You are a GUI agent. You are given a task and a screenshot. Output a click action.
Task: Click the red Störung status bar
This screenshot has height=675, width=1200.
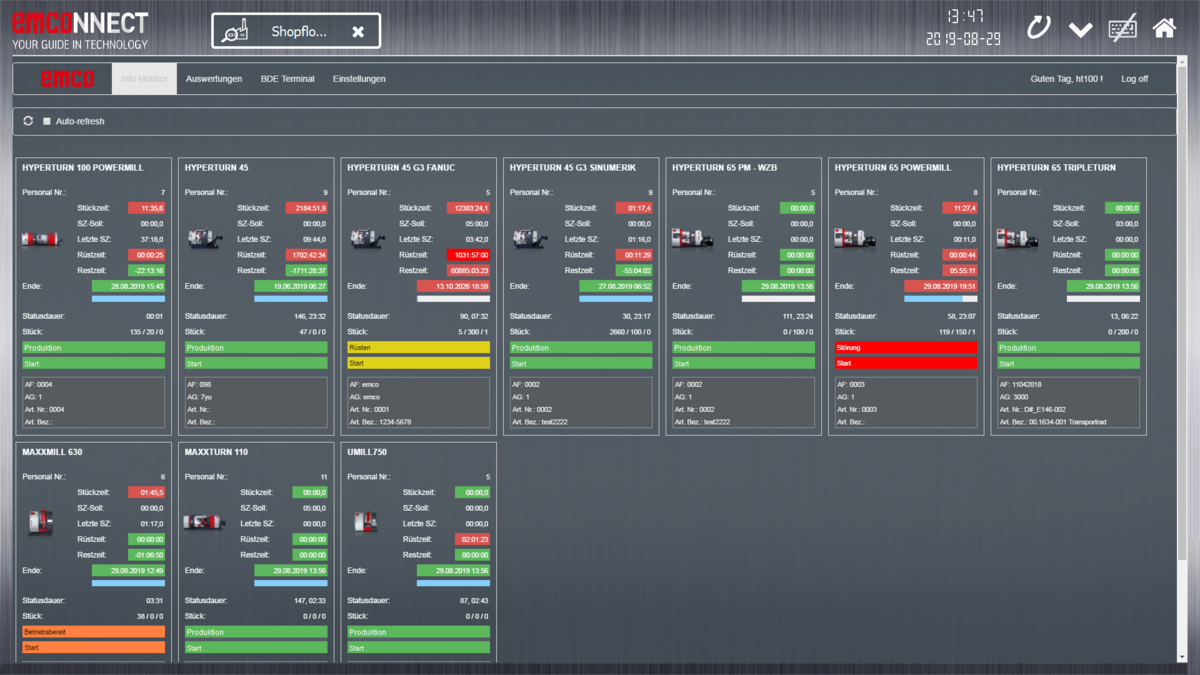click(905, 347)
